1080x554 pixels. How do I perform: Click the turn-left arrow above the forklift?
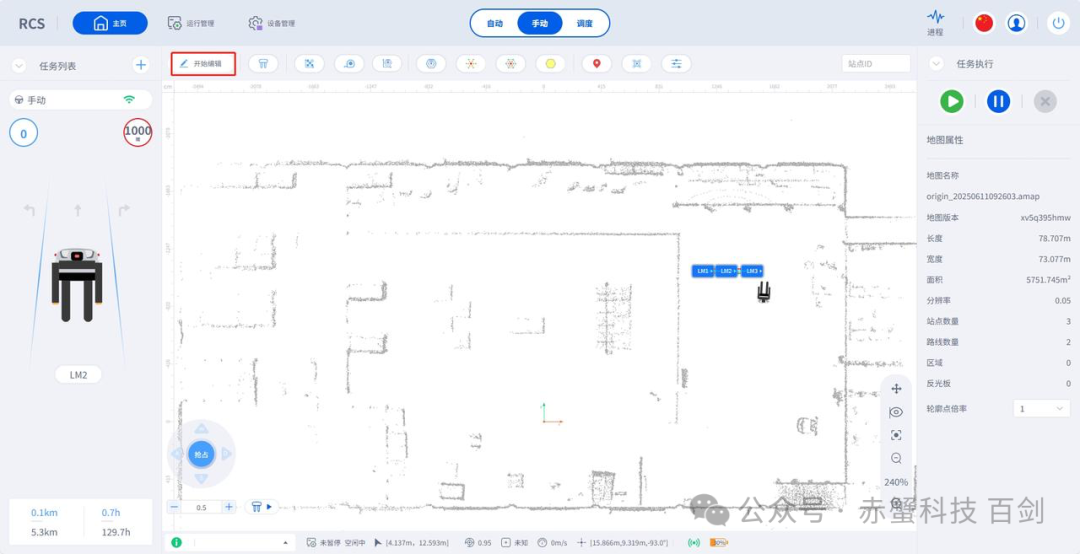(x=29, y=210)
